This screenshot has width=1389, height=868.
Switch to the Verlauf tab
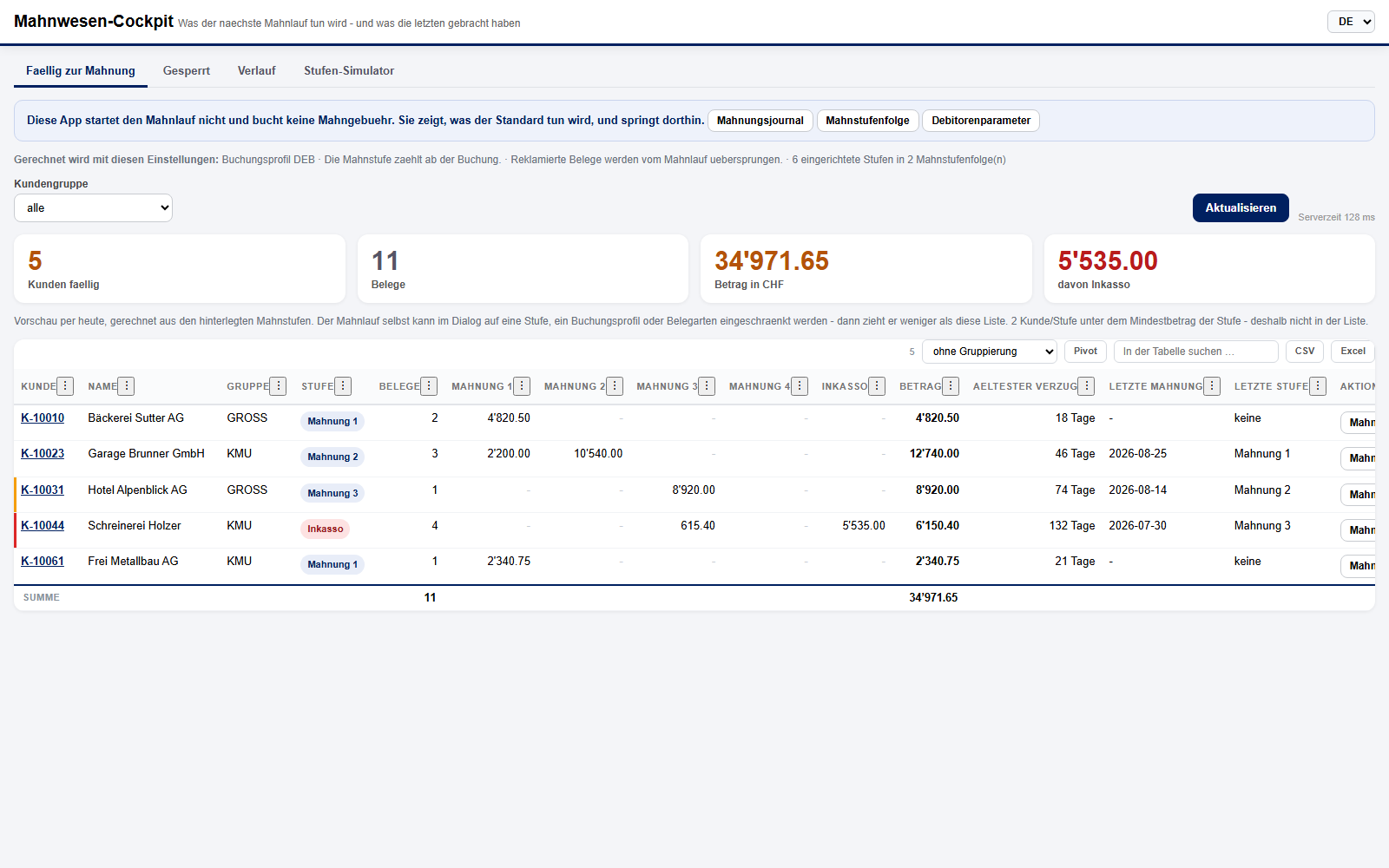257,71
